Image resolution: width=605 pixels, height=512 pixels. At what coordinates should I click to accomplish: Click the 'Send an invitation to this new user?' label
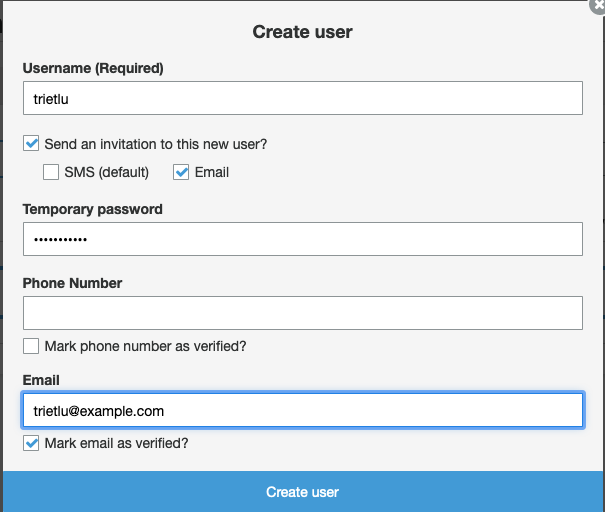[155, 144]
